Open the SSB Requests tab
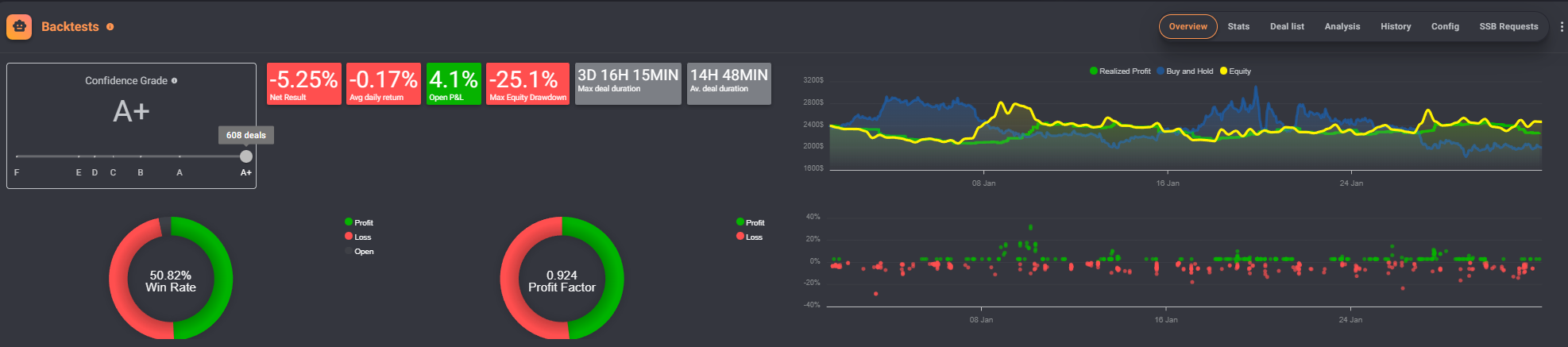 pos(1508,27)
